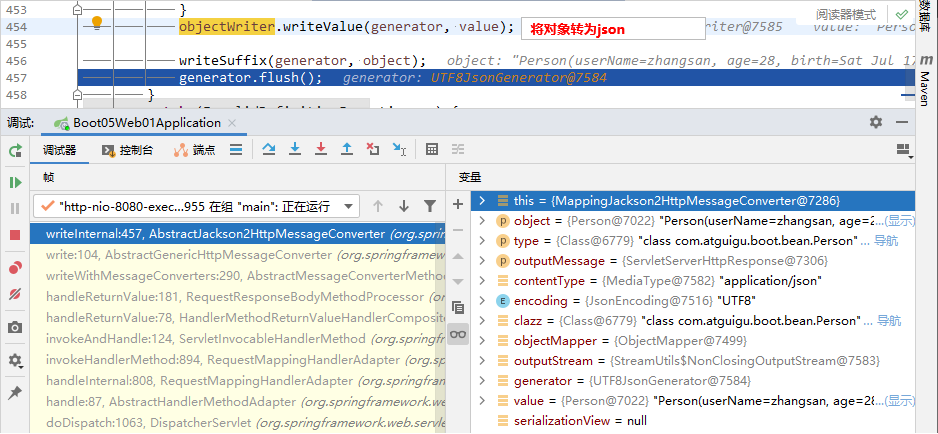The image size is (938, 434).
Task: Click the Run to Cursor icon
Action: click(399, 149)
